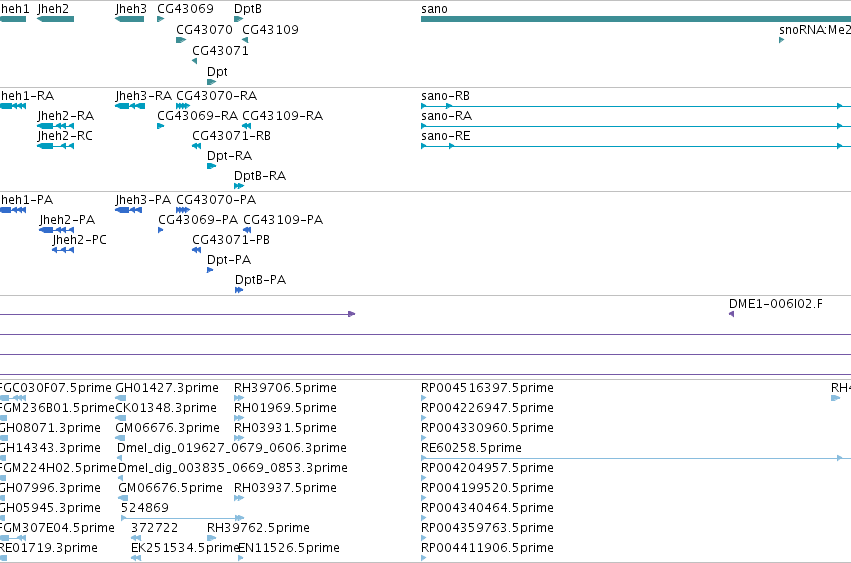
Task: Open EST GH05945.3prime
Action: coord(50,508)
